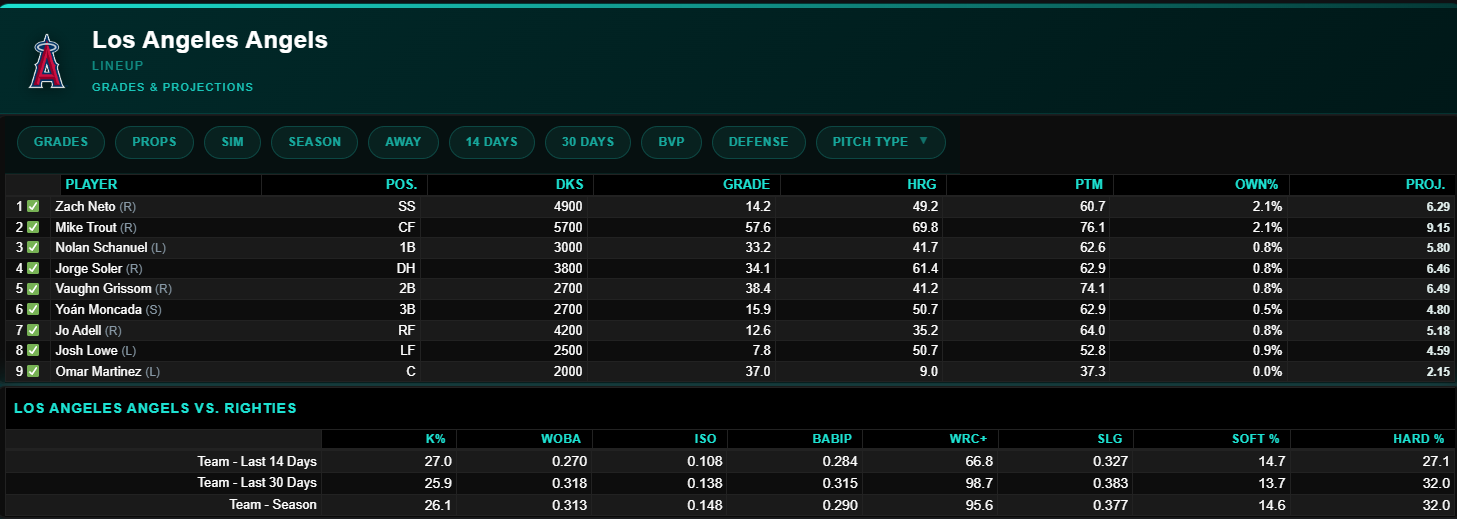Toggle checkbox for Jo Adell
1457x519 pixels.
pos(33,330)
